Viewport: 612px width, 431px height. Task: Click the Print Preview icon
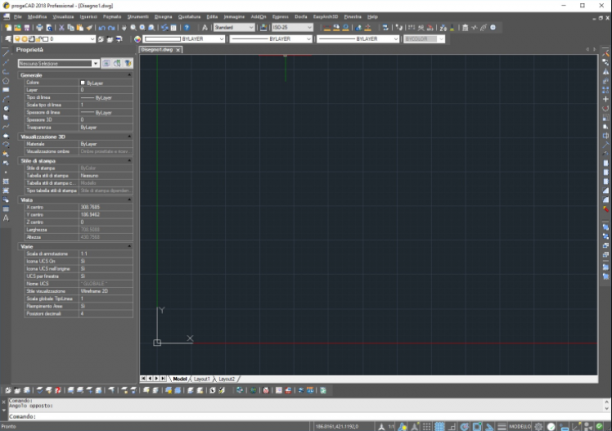(49, 28)
